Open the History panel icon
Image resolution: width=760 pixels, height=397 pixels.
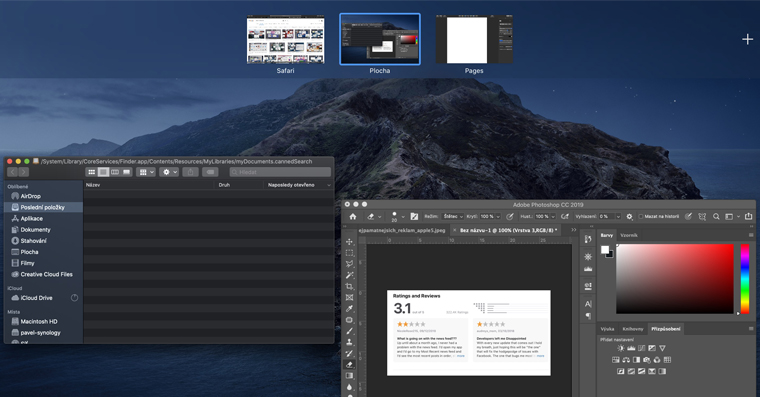pos(588,239)
